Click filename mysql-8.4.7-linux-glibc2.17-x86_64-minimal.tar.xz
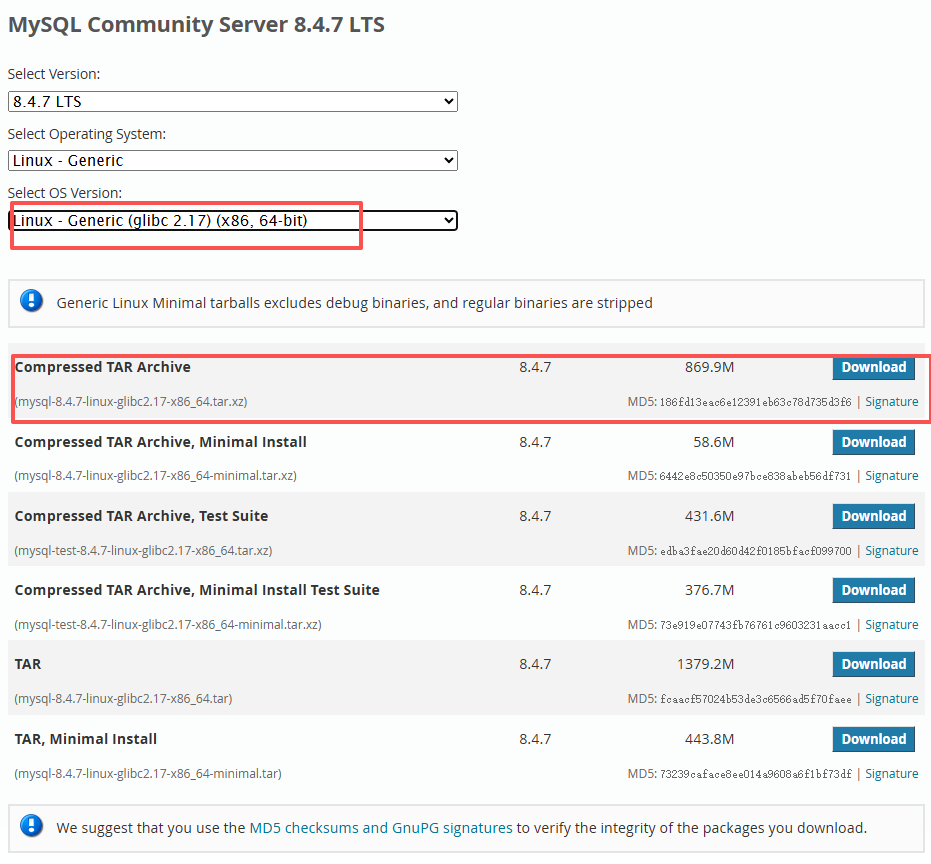This screenshot has width=931, height=864. coord(156,476)
